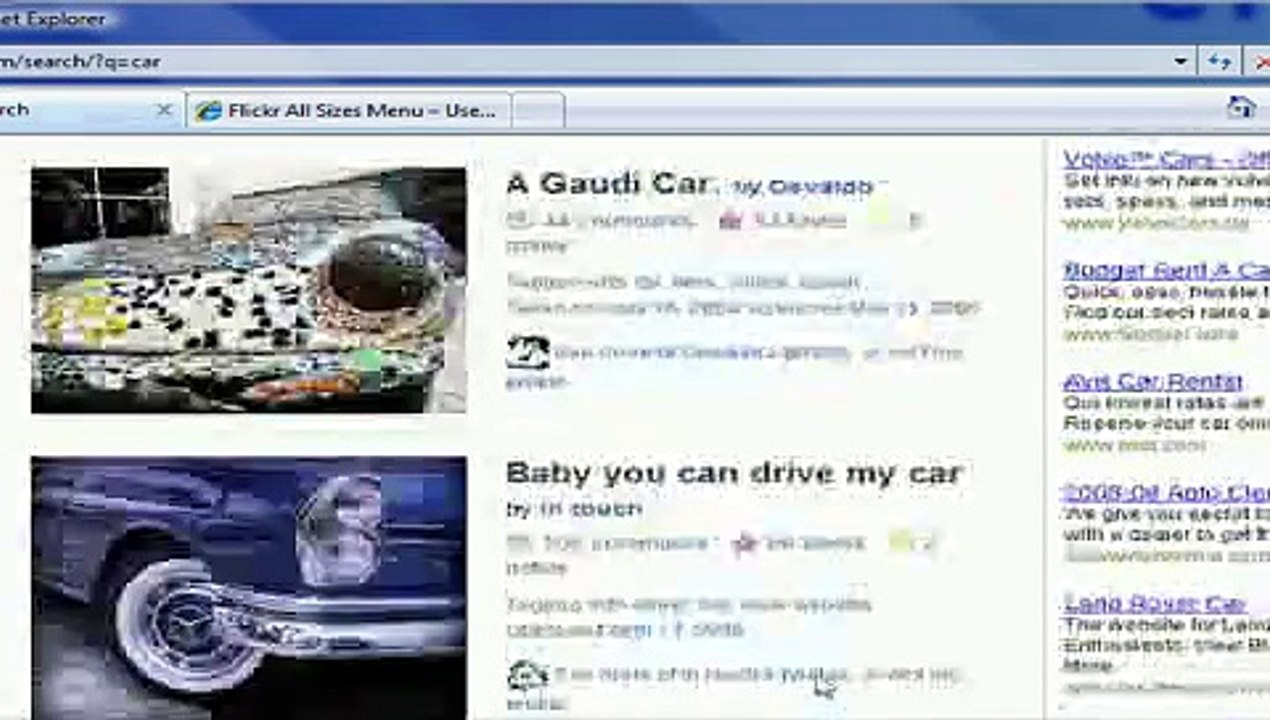Click the refresh page icon
Image resolution: width=1270 pixels, height=720 pixels.
coord(1219,61)
